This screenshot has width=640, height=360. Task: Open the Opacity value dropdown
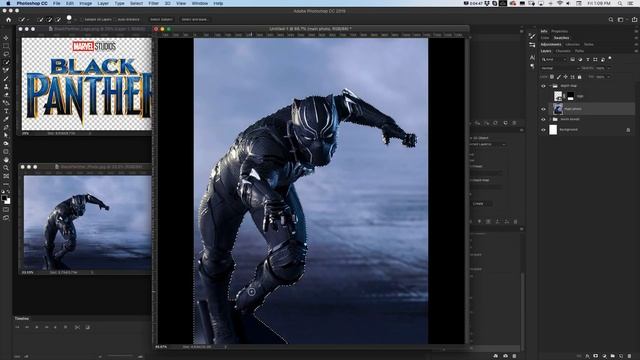tap(608, 68)
